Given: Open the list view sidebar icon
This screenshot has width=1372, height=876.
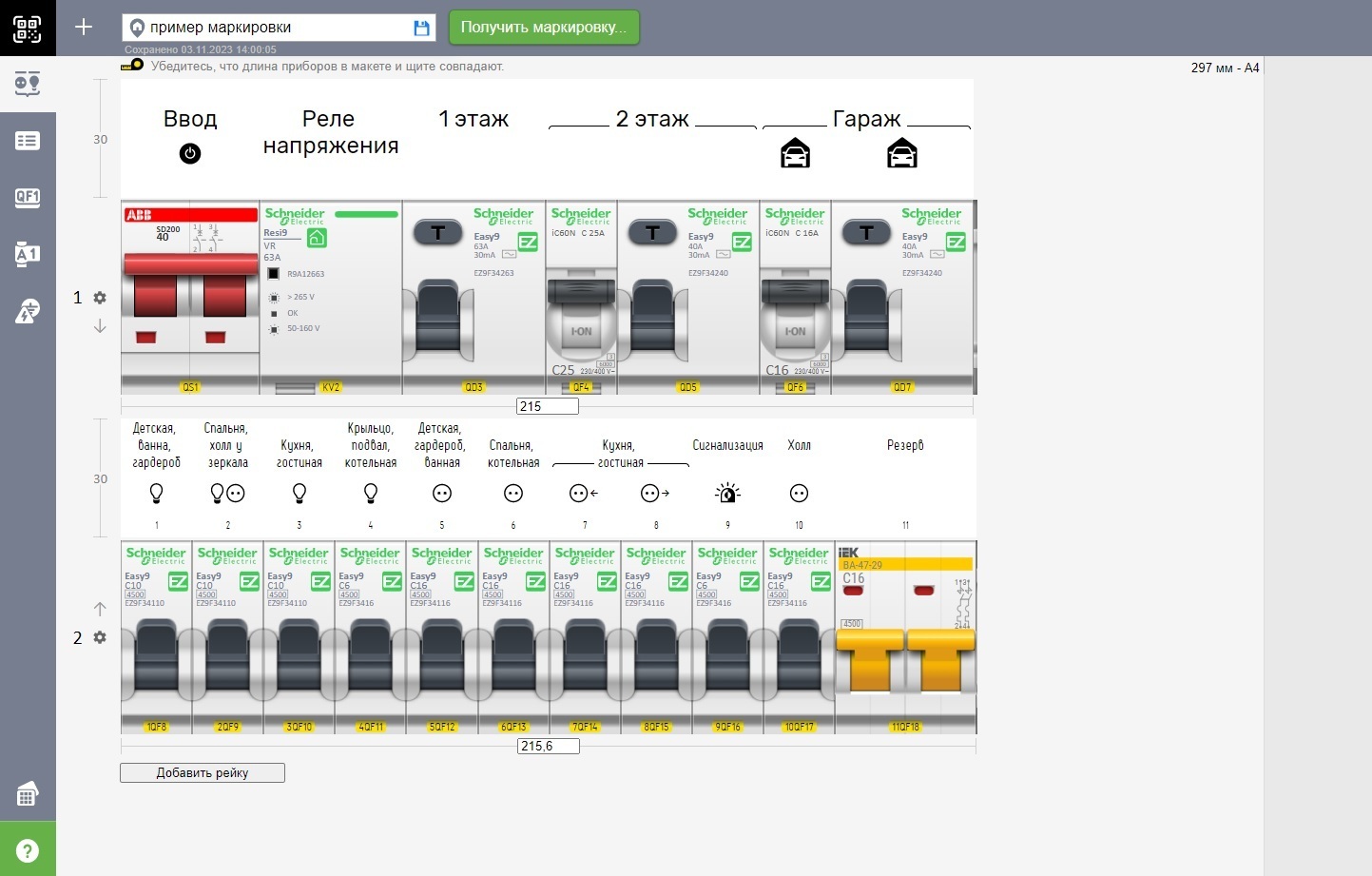Looking at the screenshot, I should 28,141.
